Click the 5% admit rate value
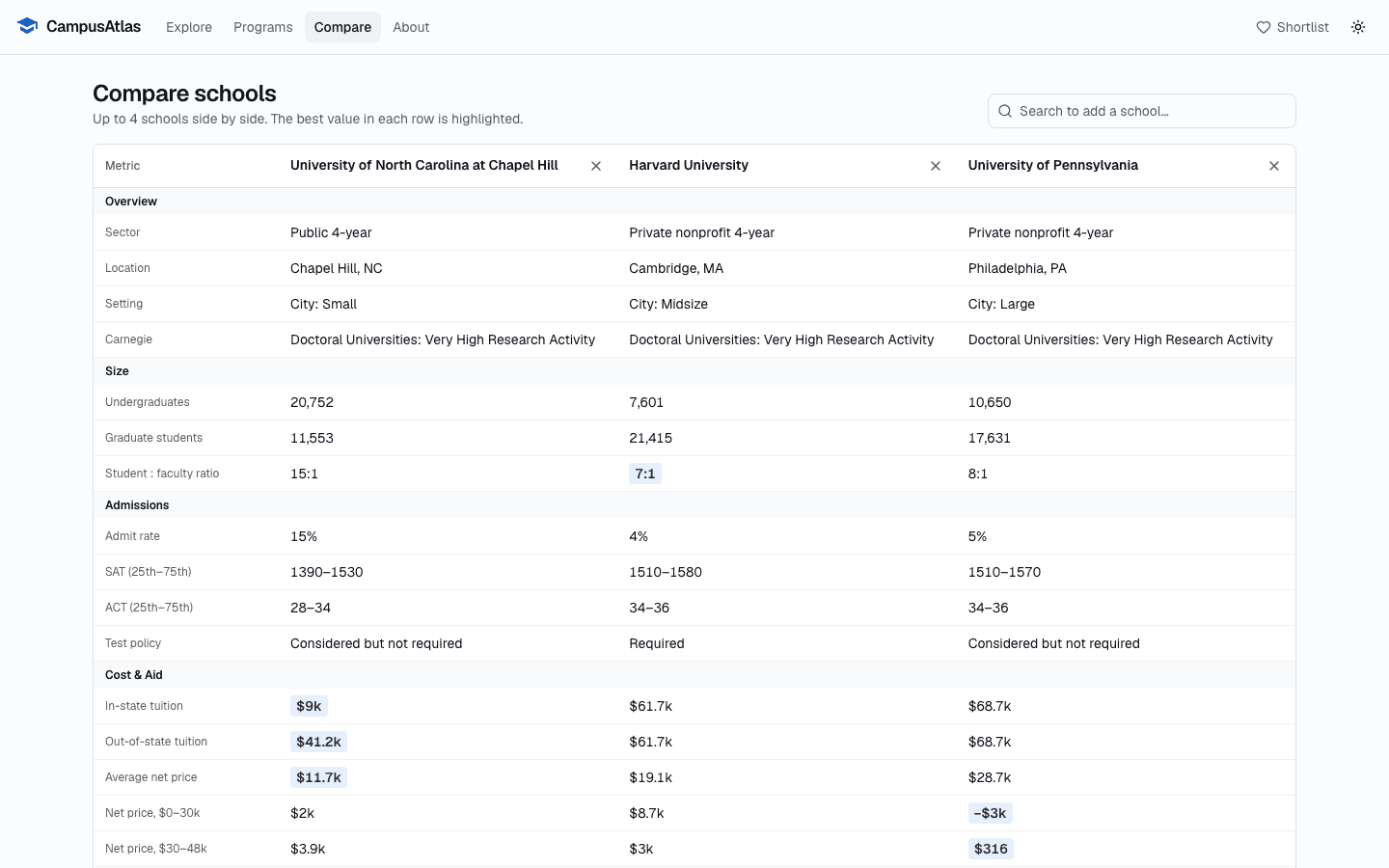Image resolution: width=1389 pixels, height=868 pixels. coord(977,536)
